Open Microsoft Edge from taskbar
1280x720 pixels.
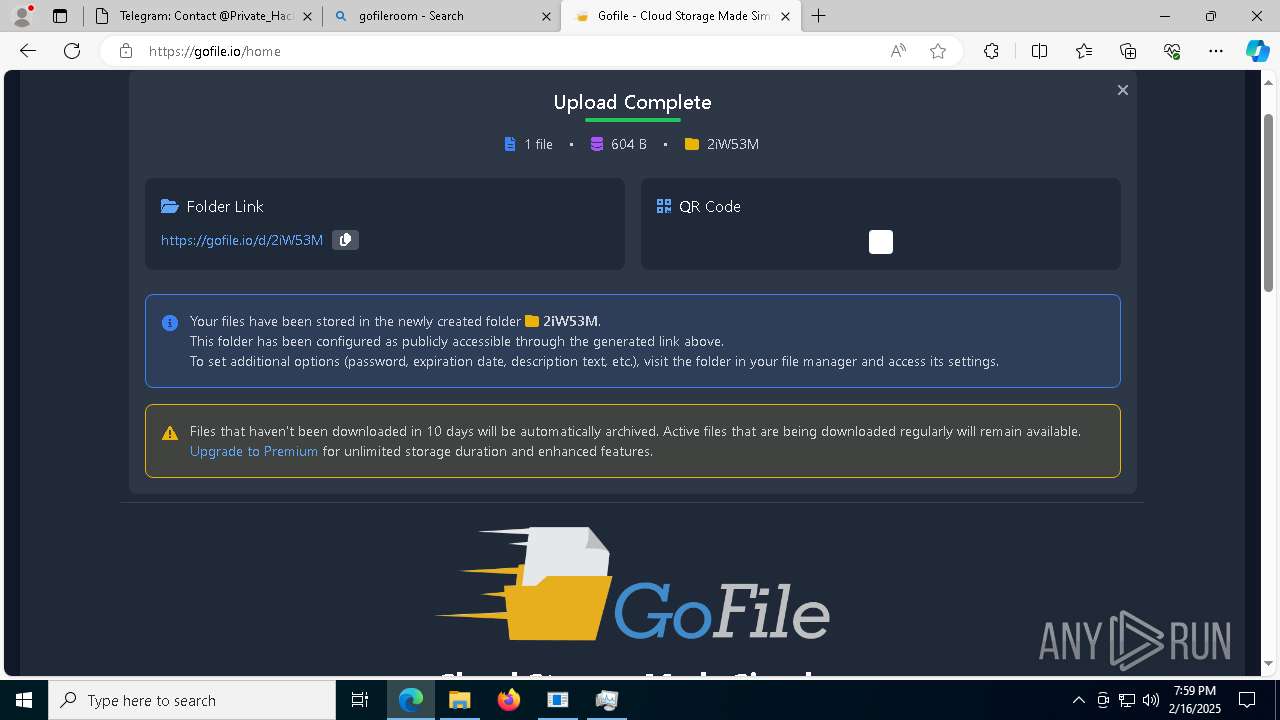tap(411, 700)
